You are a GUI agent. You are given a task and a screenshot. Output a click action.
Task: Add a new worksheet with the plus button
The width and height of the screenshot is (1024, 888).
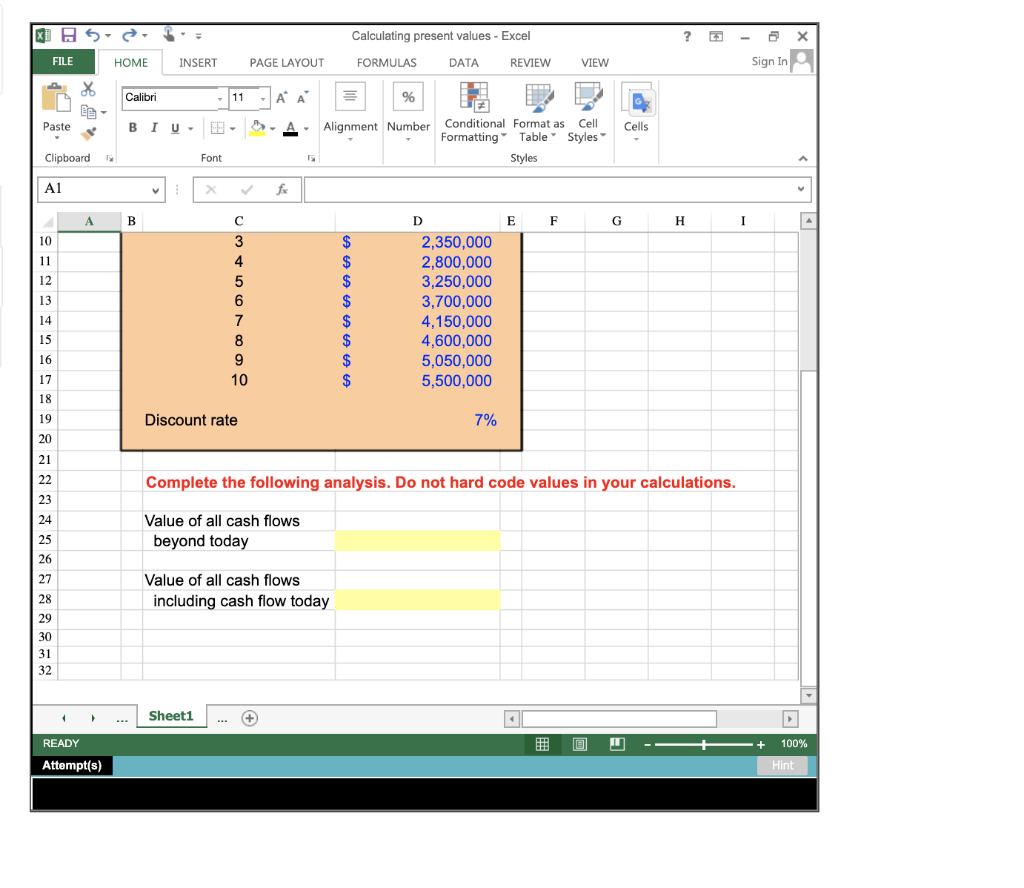click(x=248, y=716)
